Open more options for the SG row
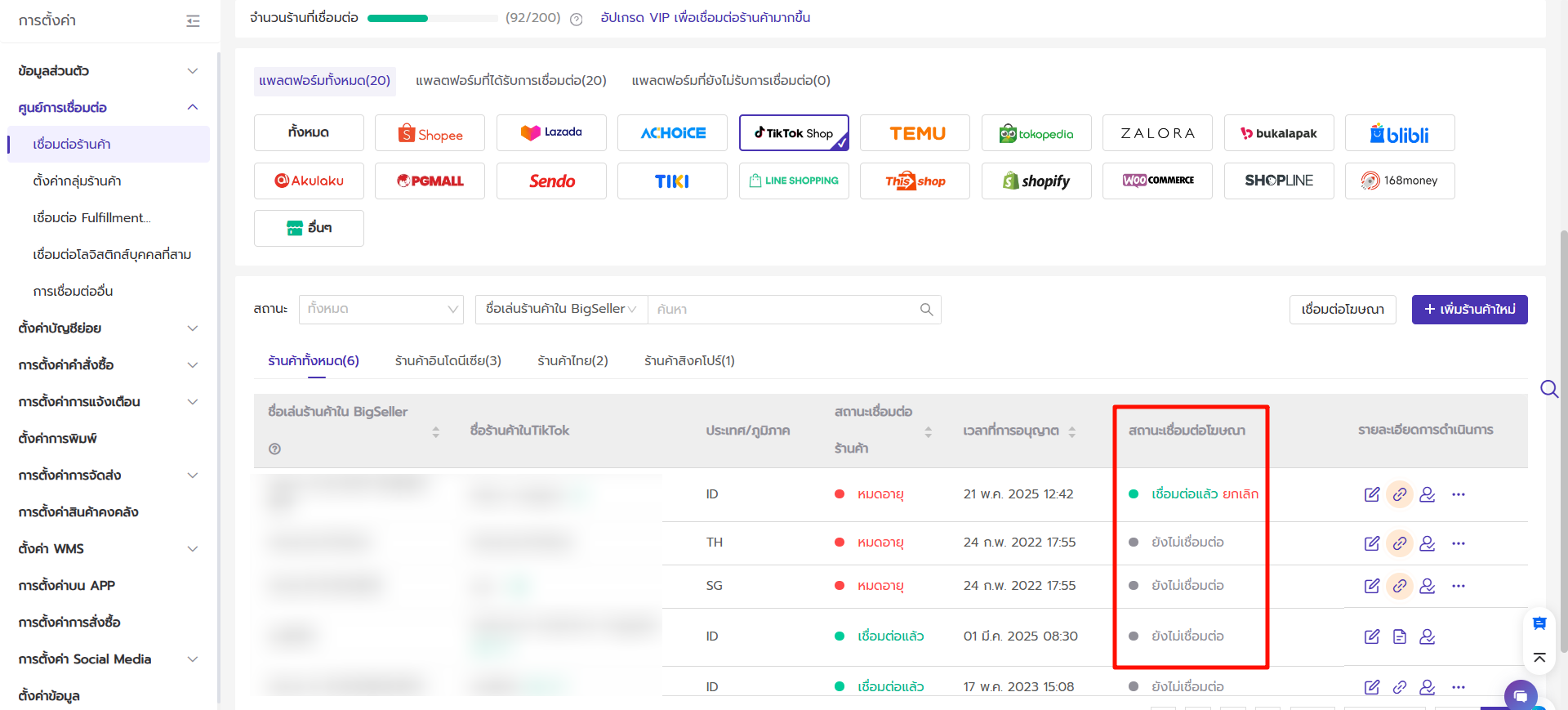This screenshot has height=710, width=1568. click(x=1459, y=586)
